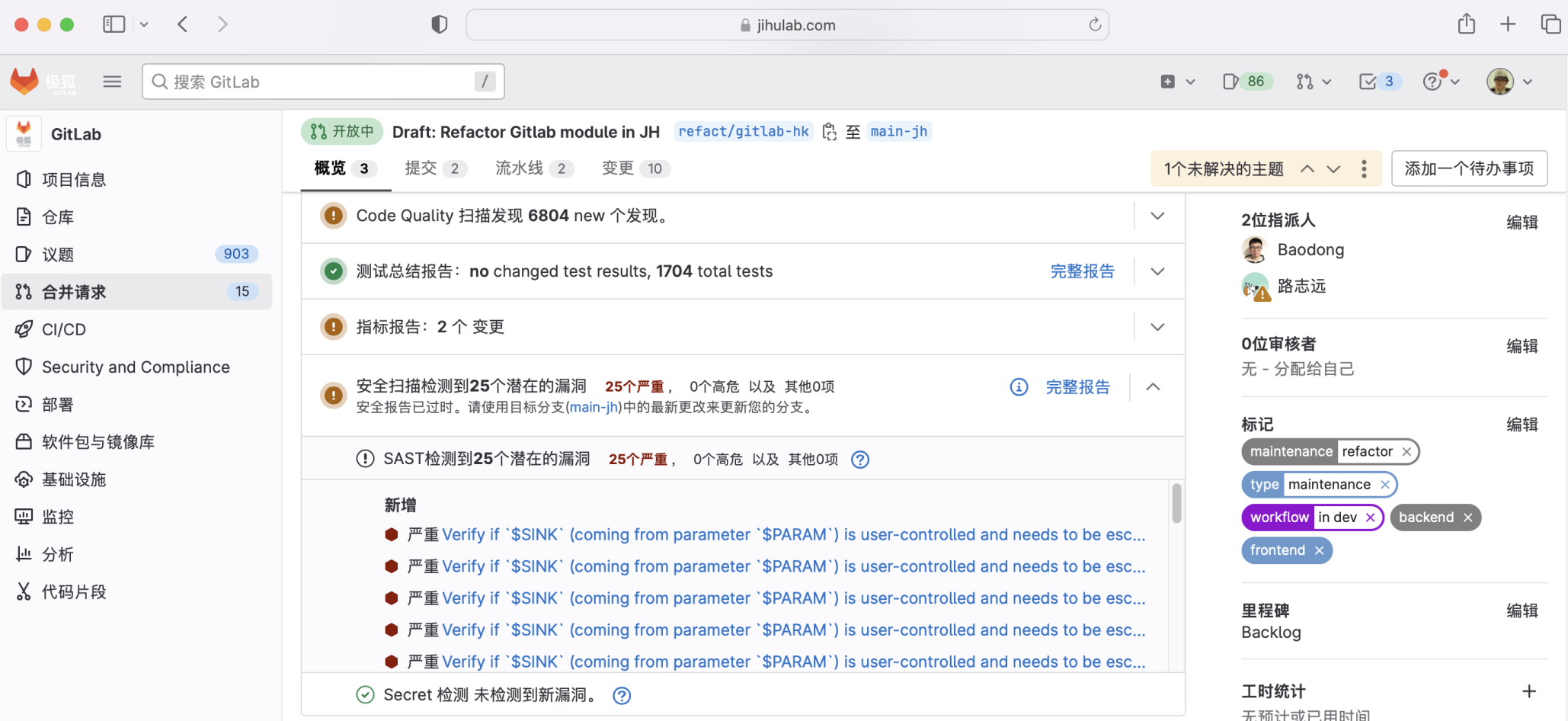Click 分配给自己 assign yourself link
1568x721 pixels.
[1314, 369]
